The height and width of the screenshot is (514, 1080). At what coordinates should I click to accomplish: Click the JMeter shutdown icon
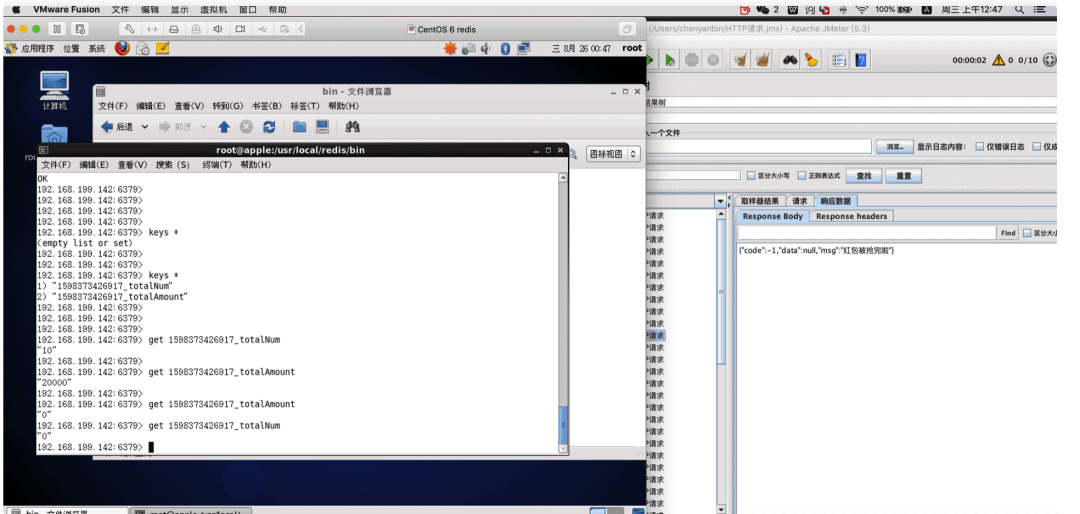tap(713, 60)
